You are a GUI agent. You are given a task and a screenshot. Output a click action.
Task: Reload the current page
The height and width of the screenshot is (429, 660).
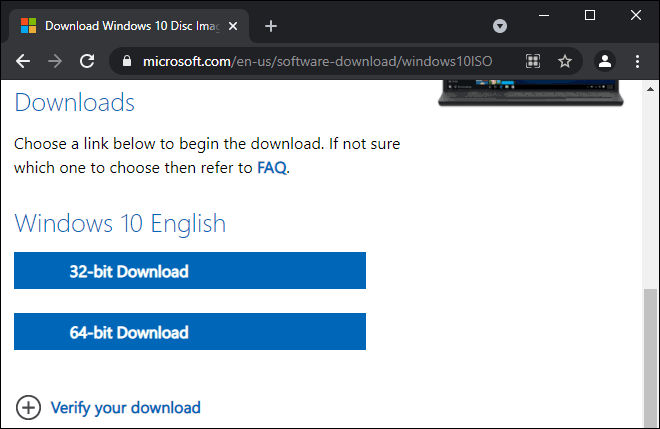point(87,61)
